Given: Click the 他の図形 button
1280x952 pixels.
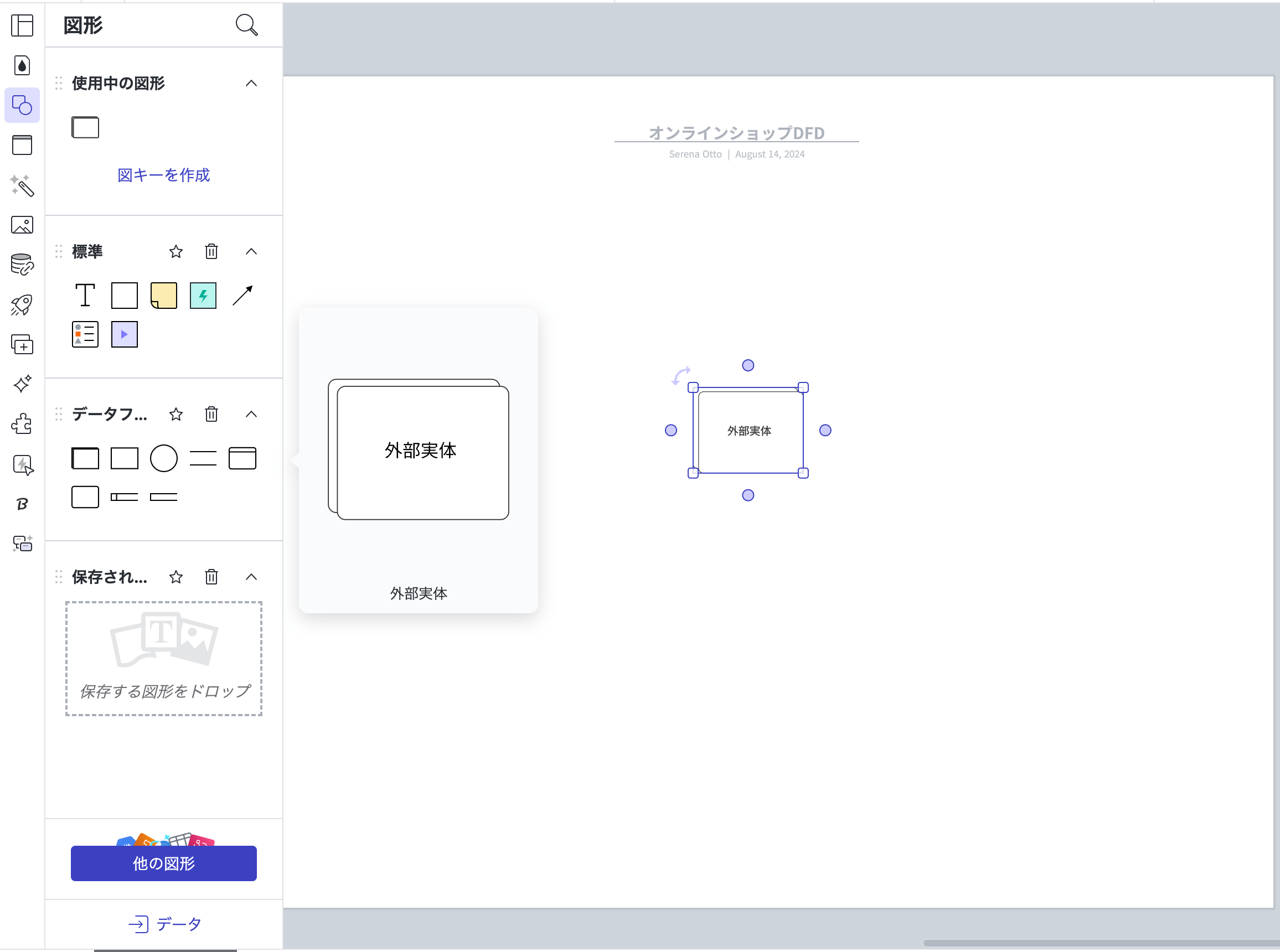Looking at the screenshot, I should pos(164,863).
